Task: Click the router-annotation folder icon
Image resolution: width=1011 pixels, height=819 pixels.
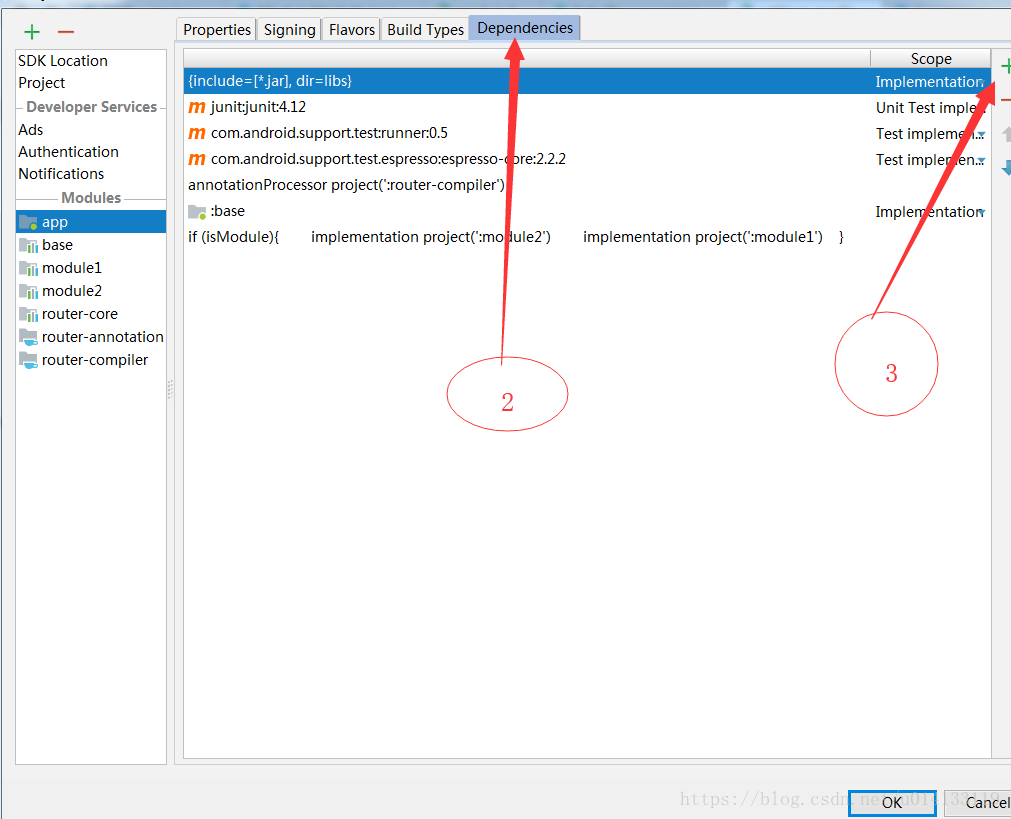Action: pos(28,337)
